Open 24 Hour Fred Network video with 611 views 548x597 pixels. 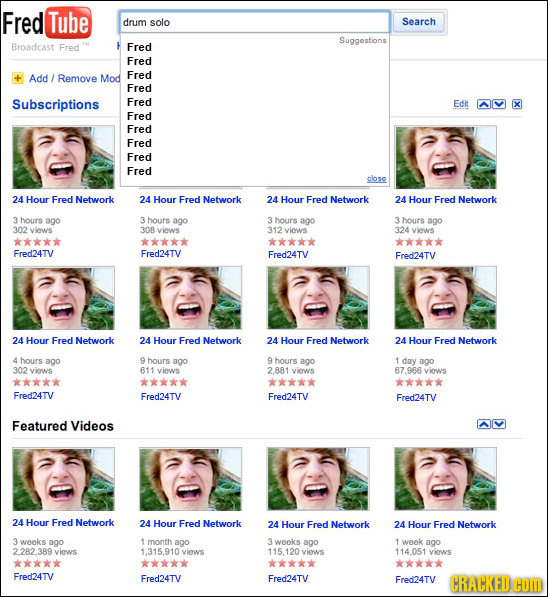point(190,340)
